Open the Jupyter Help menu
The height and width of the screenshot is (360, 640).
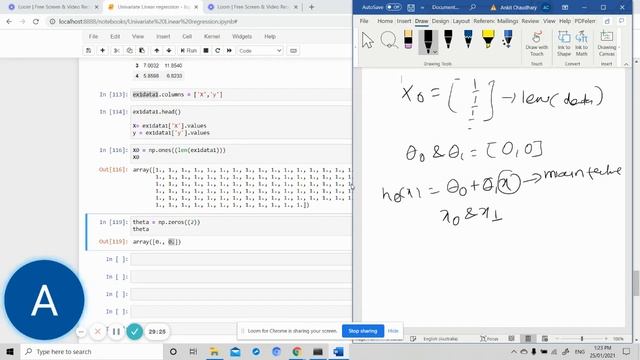(x=270, y=36)
